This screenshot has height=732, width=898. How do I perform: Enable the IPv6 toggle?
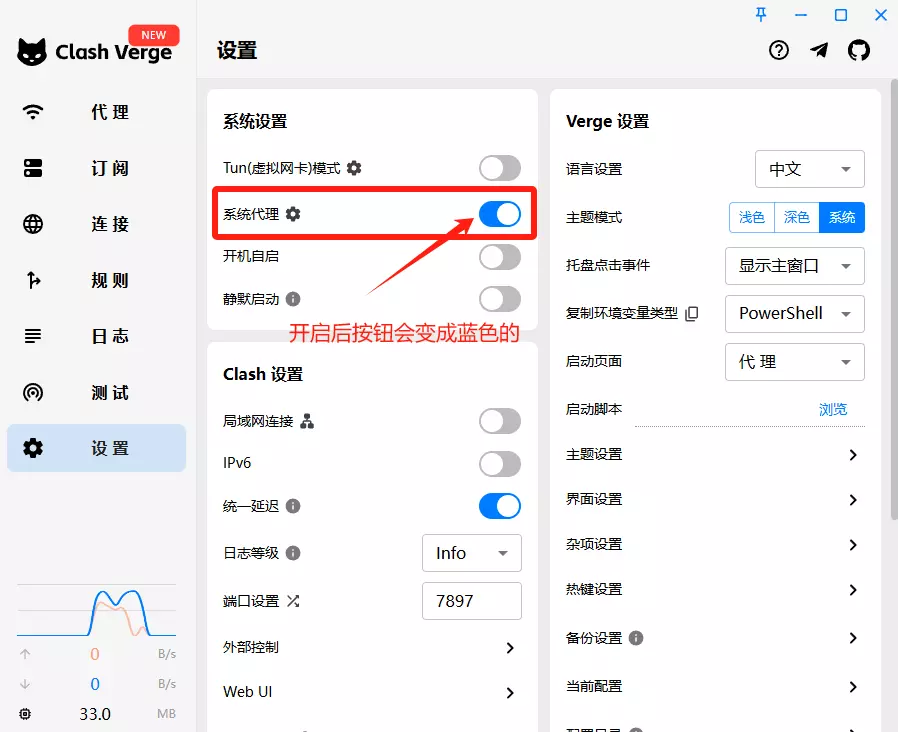[499, 464]
